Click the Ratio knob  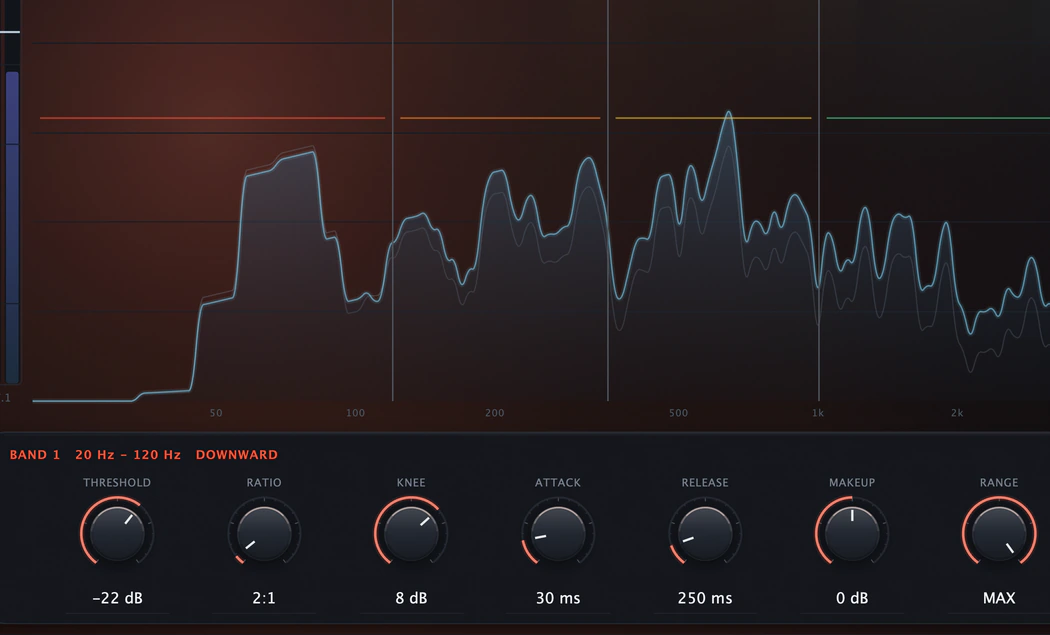264,534
